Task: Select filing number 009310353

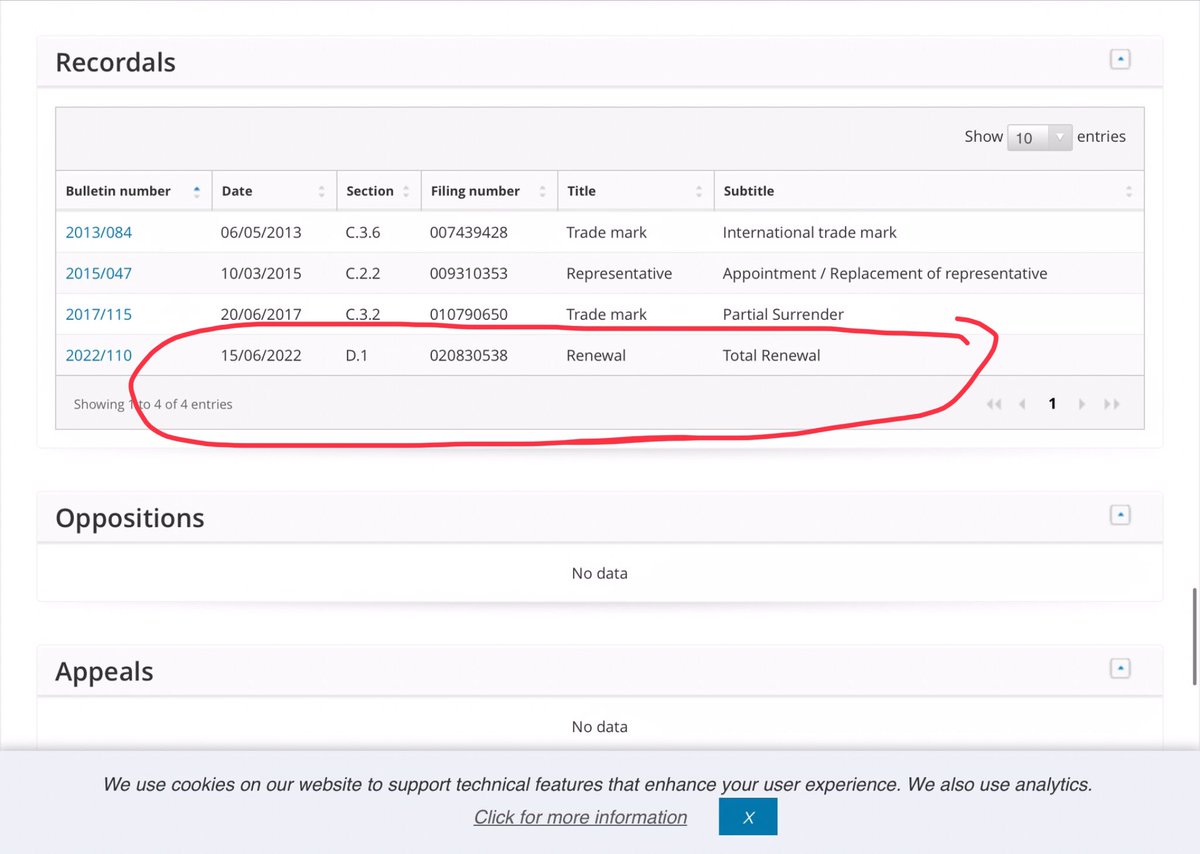Action: (x=469, y=273)
